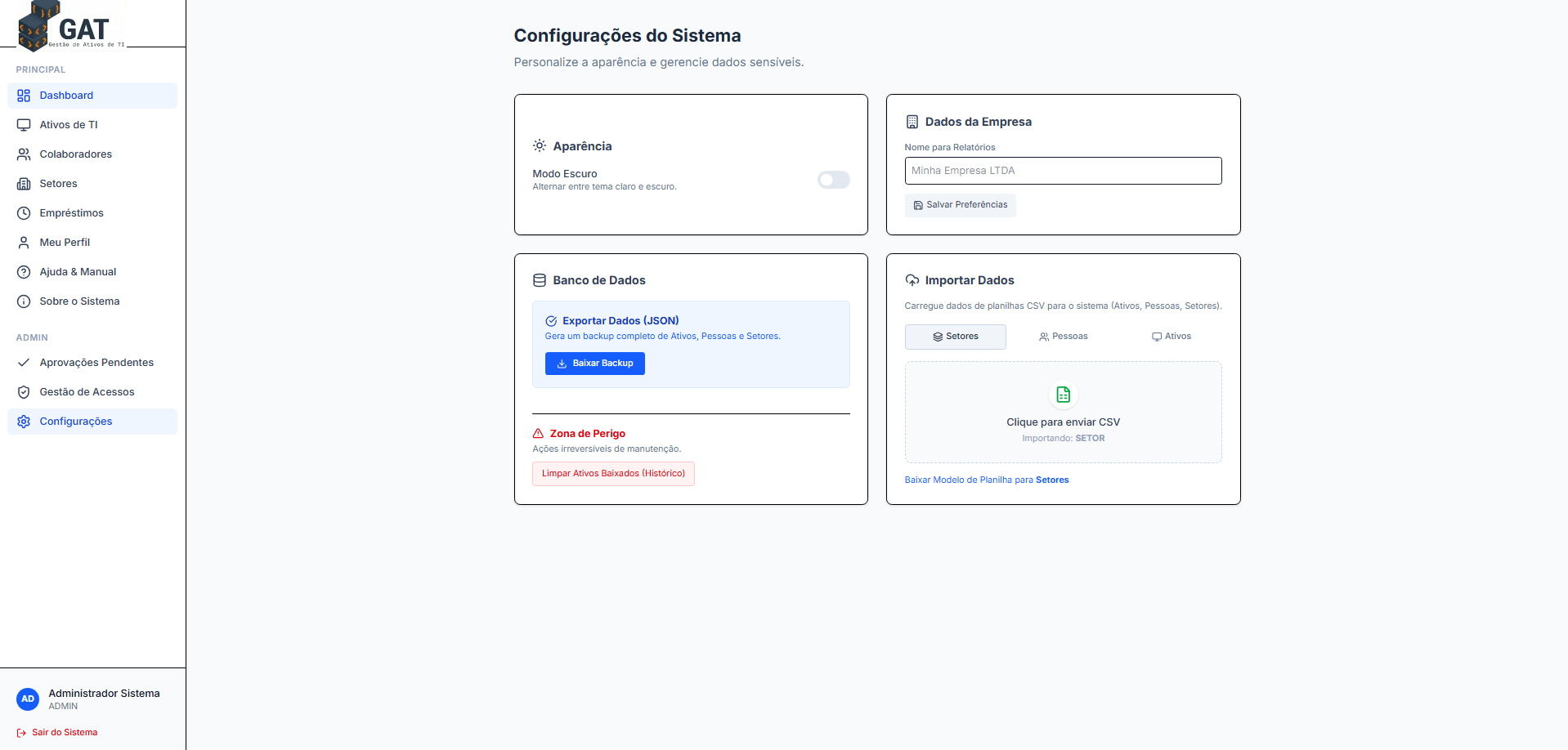Click the Gestão de Acessos shield icon

pyautogui.click(x=24, y=392)
